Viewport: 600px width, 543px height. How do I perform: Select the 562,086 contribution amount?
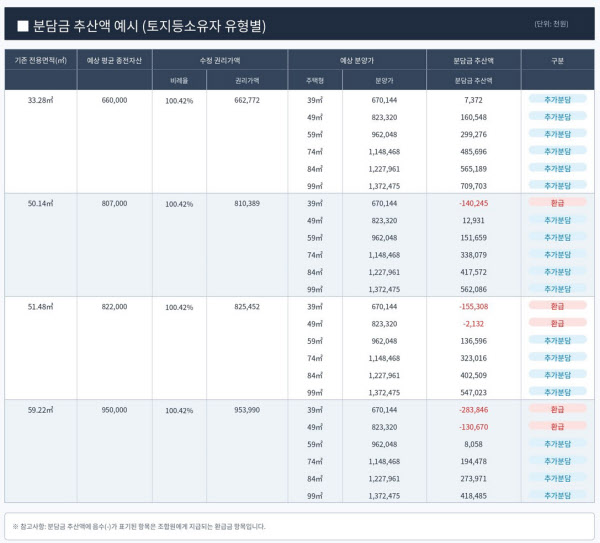(x=473, y=289)
